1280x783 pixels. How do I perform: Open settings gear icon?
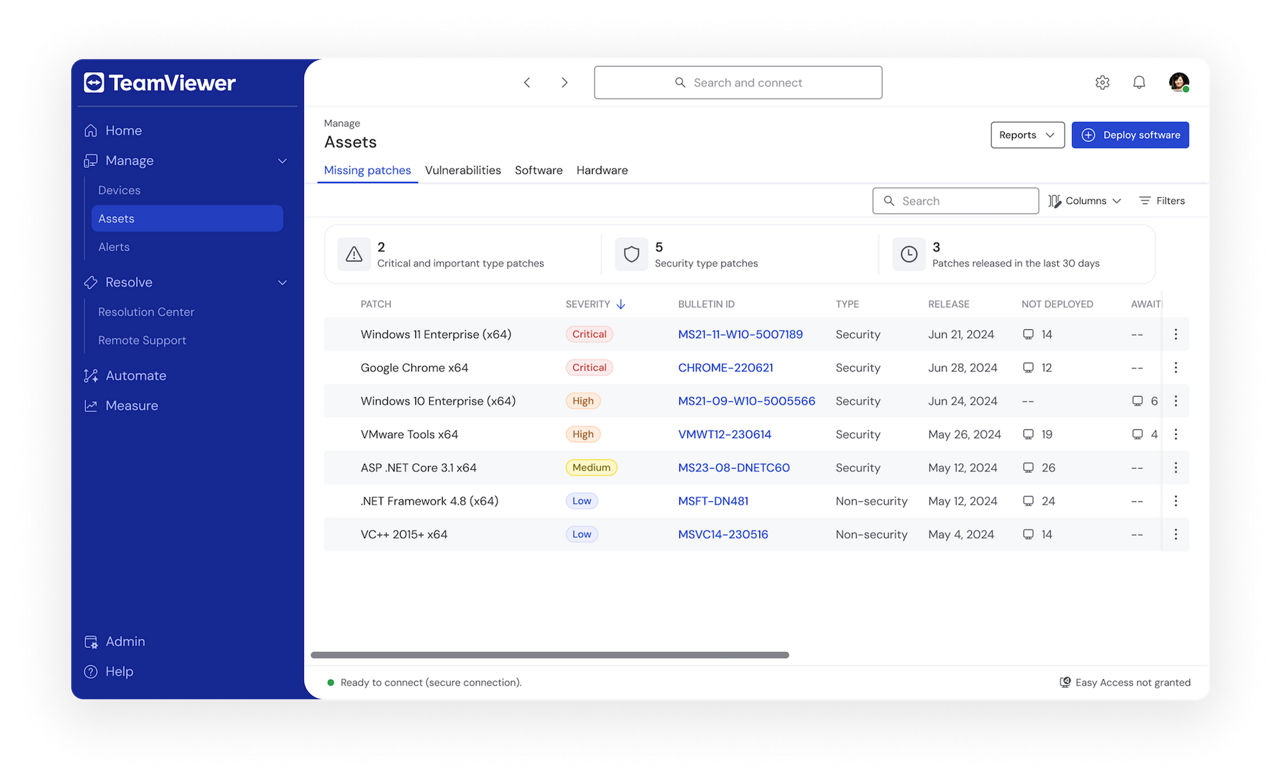(1102, 83)
